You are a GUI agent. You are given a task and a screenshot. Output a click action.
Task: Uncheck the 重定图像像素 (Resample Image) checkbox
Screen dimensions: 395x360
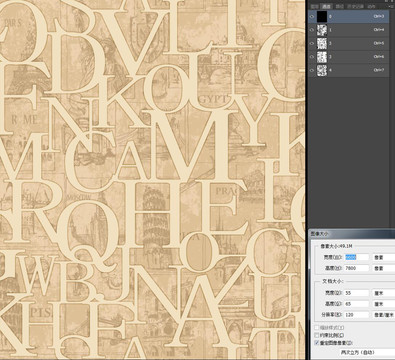pyautogui.click(x=317, y=343)
